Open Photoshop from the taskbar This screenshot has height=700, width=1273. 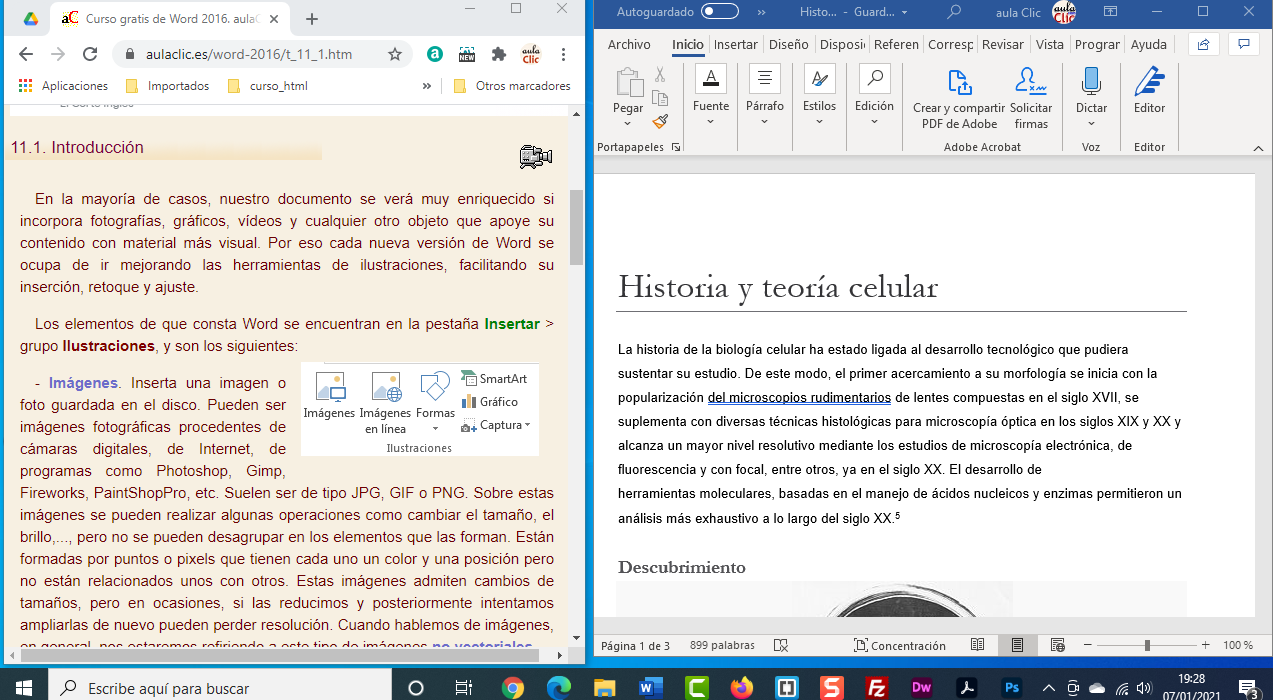[x=1012, y=687]
